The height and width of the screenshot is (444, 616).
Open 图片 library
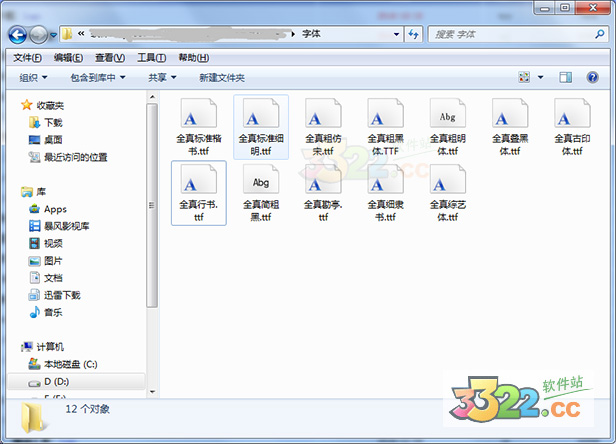pyautogui.click(x=46, y=261)
